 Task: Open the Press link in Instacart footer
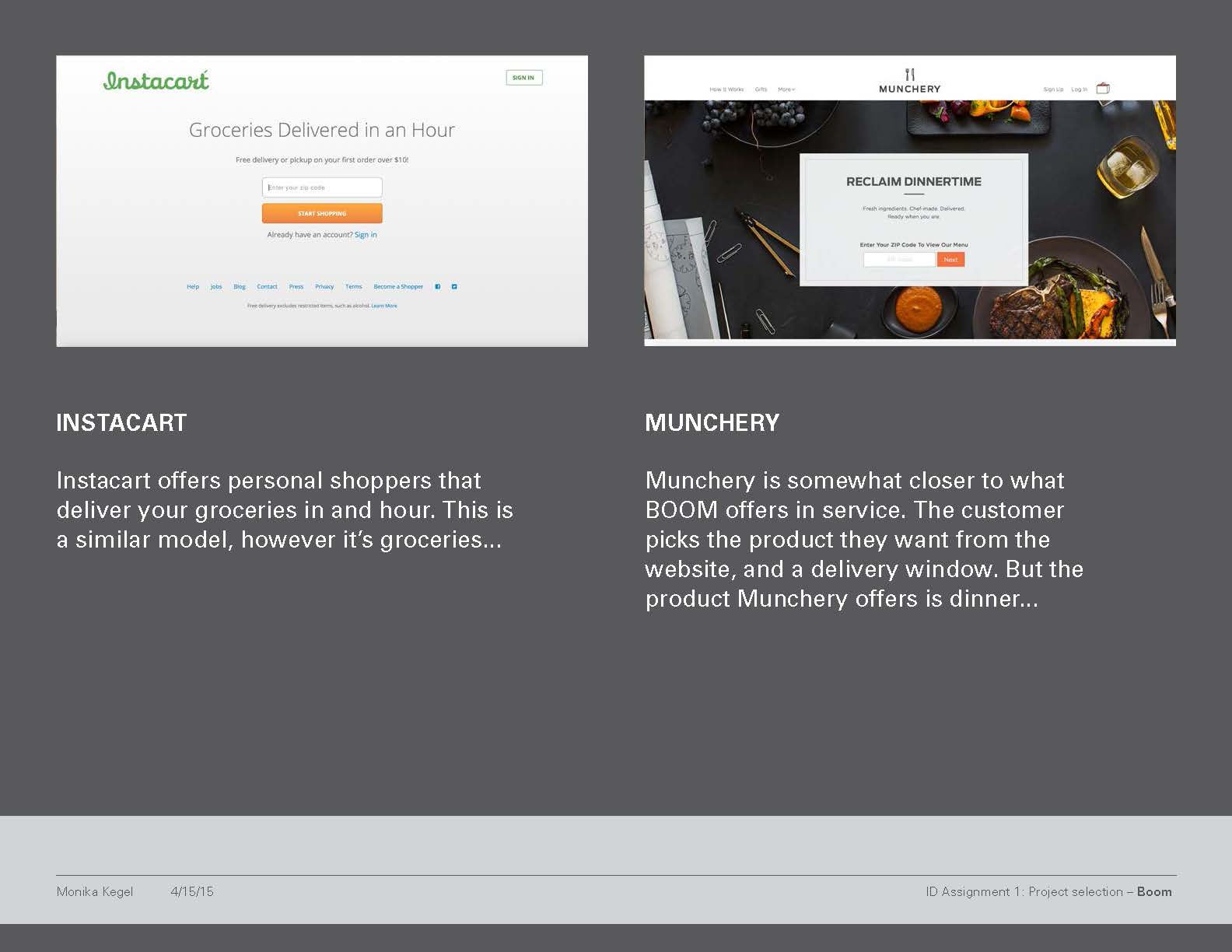[x=296, y=287]
